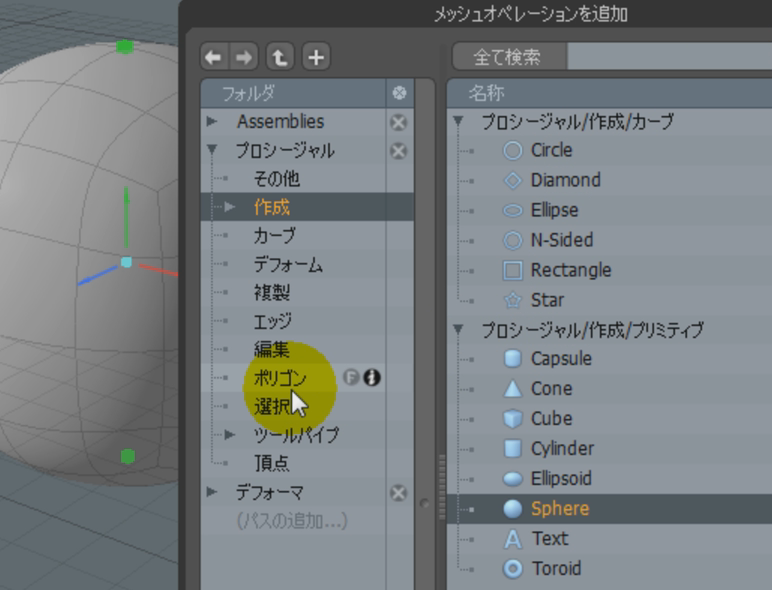This screenshot has height=590, width=772.
Task: Click the forward arrow navigation button
Action: 245,57
